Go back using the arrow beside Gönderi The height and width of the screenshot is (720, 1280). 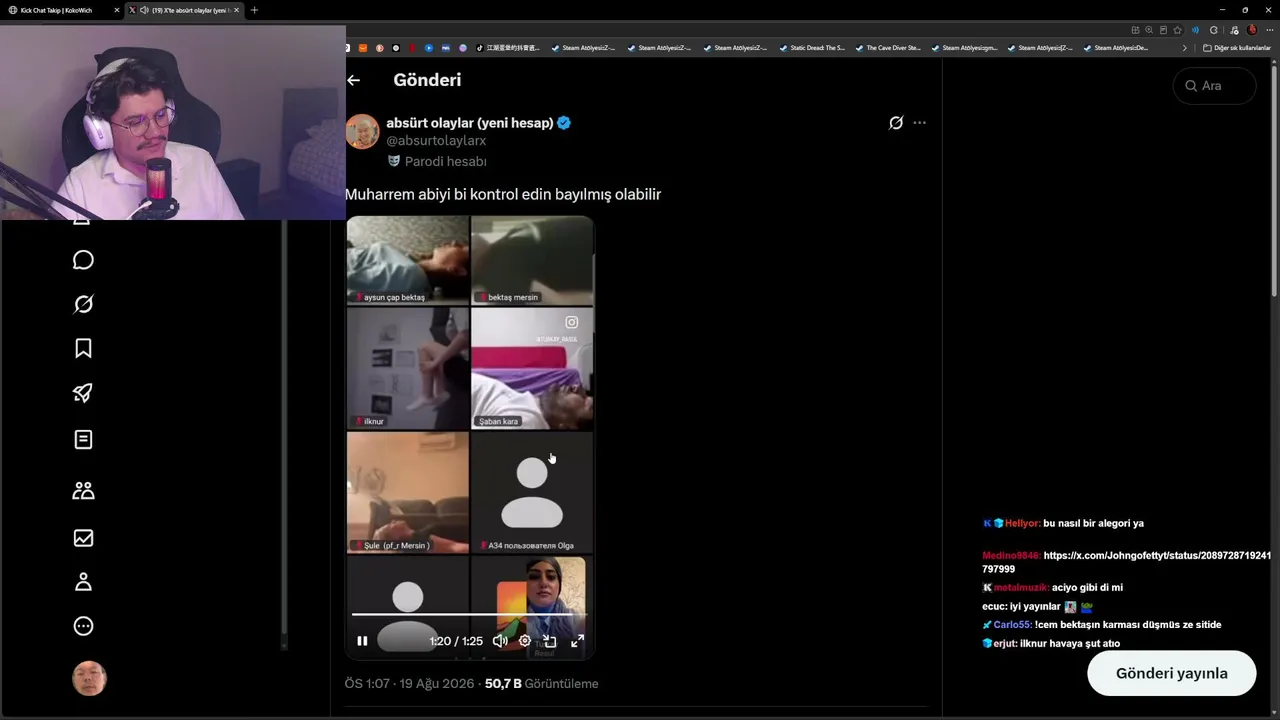(x=353, y=80)
